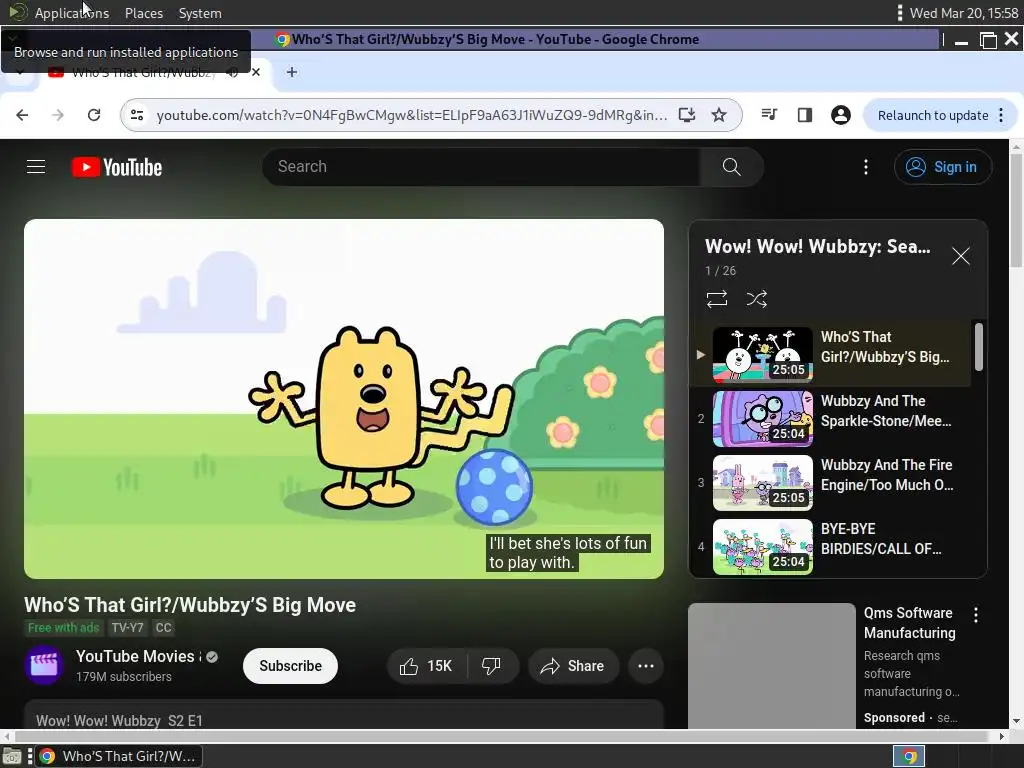Toggle the Chrome side panel icon
1024x768 pixels.
[x=805, y=115]
